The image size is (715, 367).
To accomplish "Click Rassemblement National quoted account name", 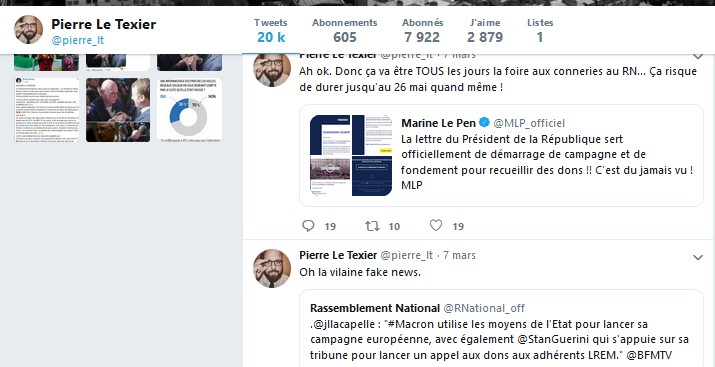I will click(x=375, y=308).
